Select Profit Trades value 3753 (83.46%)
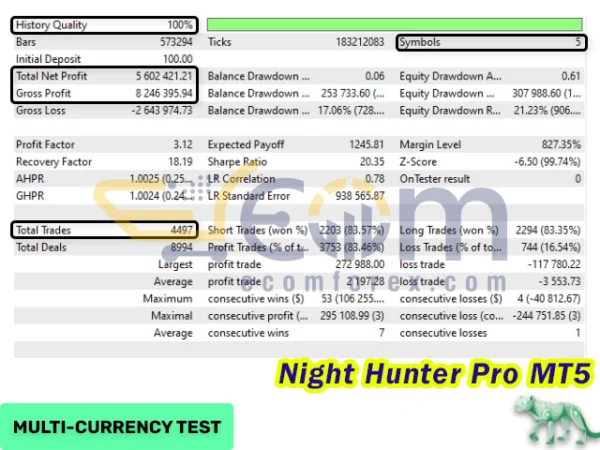The height and width of the screenshot is (450, 600). [352, 247]
